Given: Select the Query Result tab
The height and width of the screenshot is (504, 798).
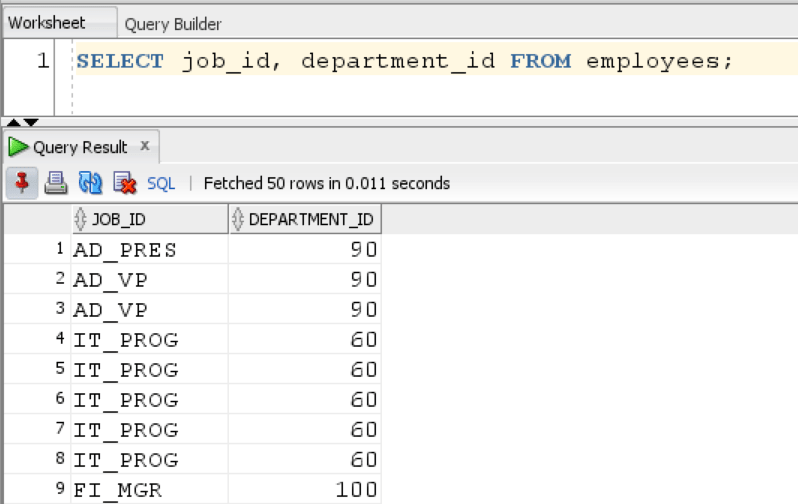Looking at the screenshot, I should (80, 147).
